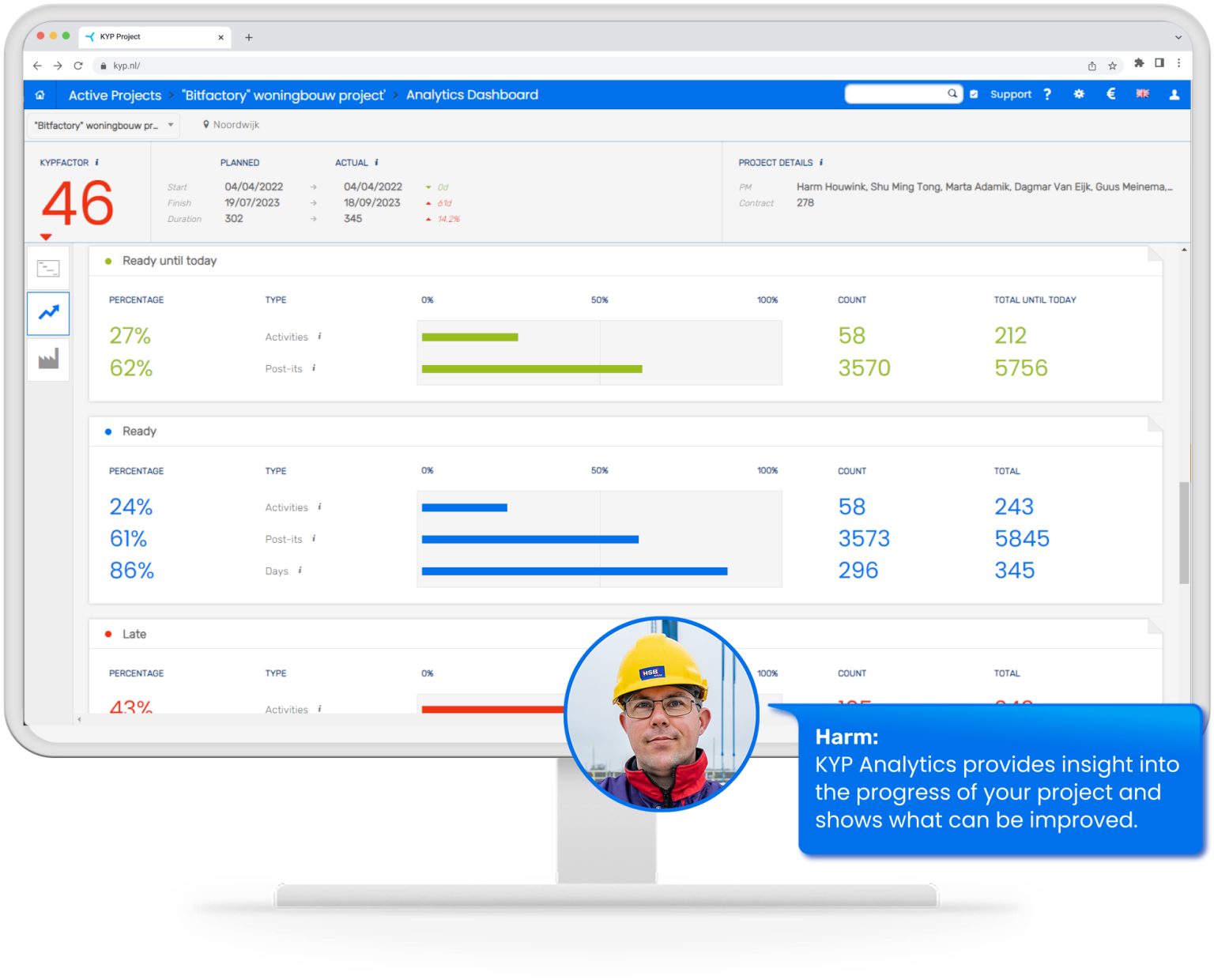1214x980 pixels.
Task: Open the user profile icon
Action: [x=1174, y=94]
